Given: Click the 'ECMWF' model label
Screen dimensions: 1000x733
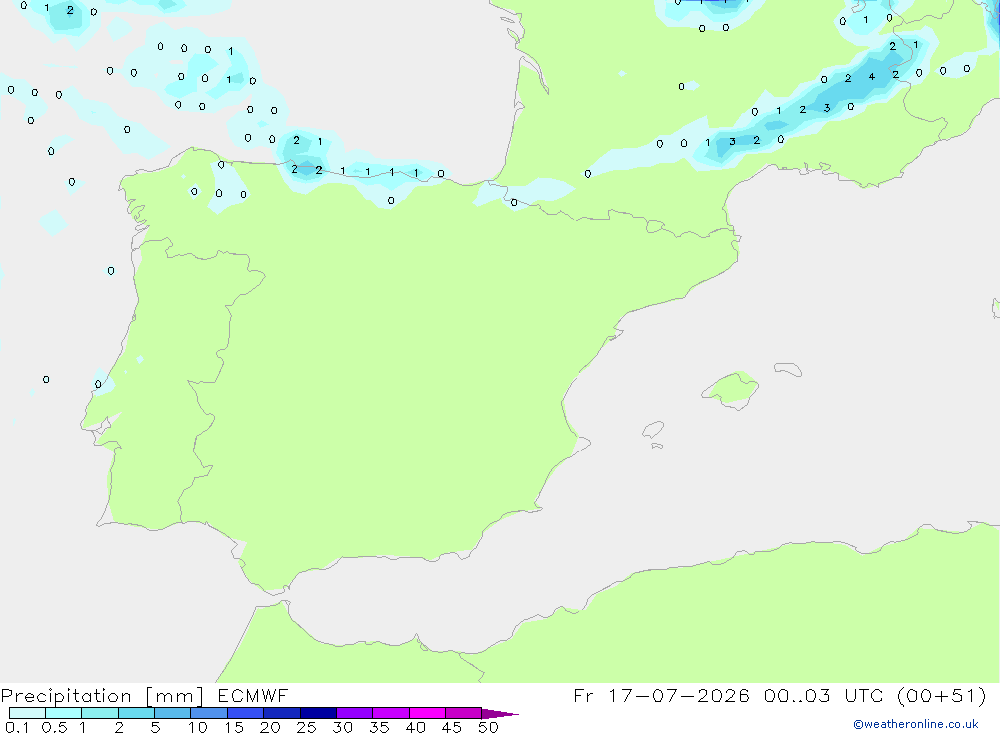Looking at the screenshot, I should (253, 696).
